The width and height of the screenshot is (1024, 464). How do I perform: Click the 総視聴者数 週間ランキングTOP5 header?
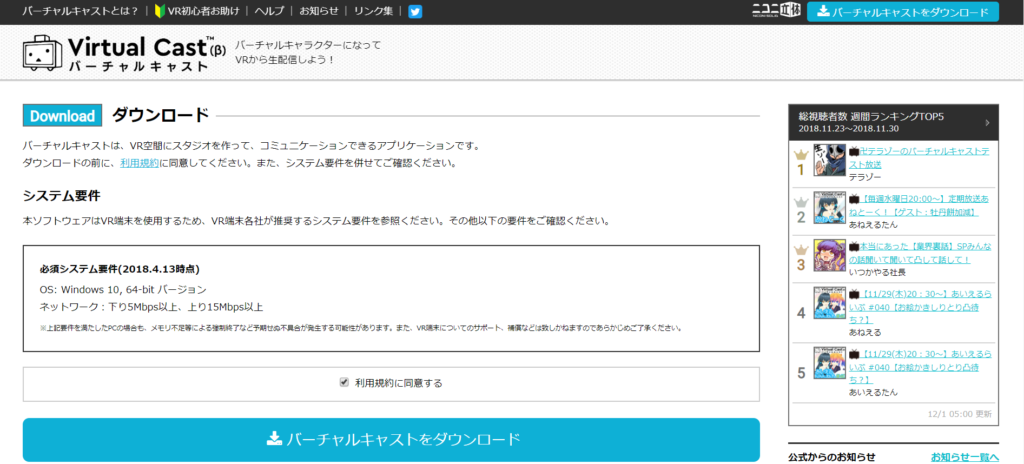(893, 122)
